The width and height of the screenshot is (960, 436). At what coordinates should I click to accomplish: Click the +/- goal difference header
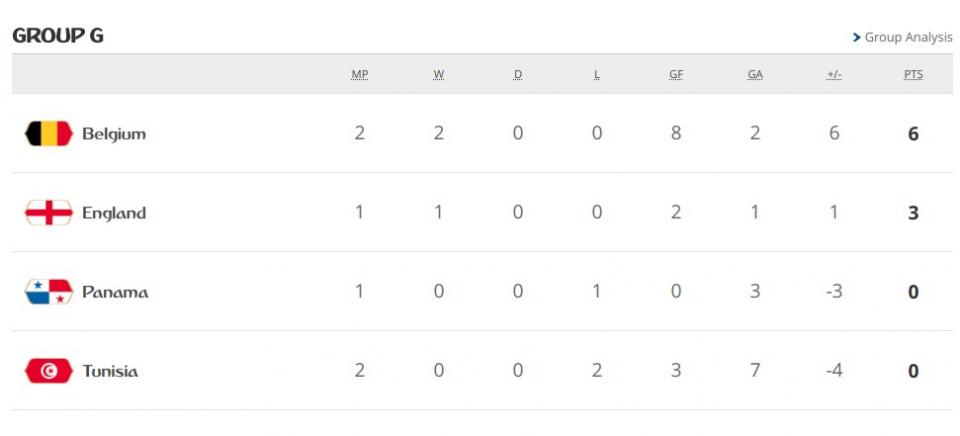click(834, 75)
